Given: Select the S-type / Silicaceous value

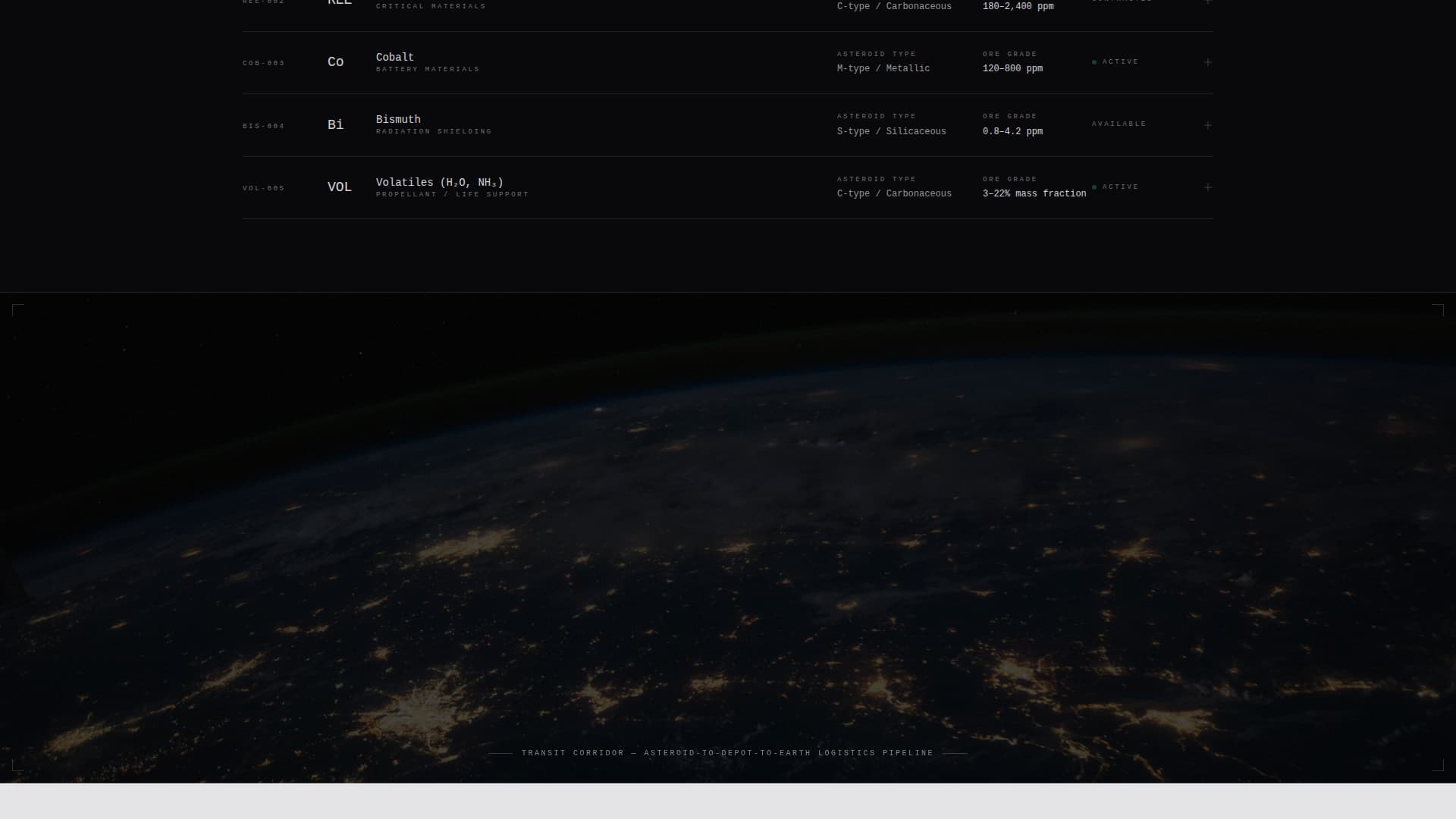Looking at the screenshot, I should (892, 131).
